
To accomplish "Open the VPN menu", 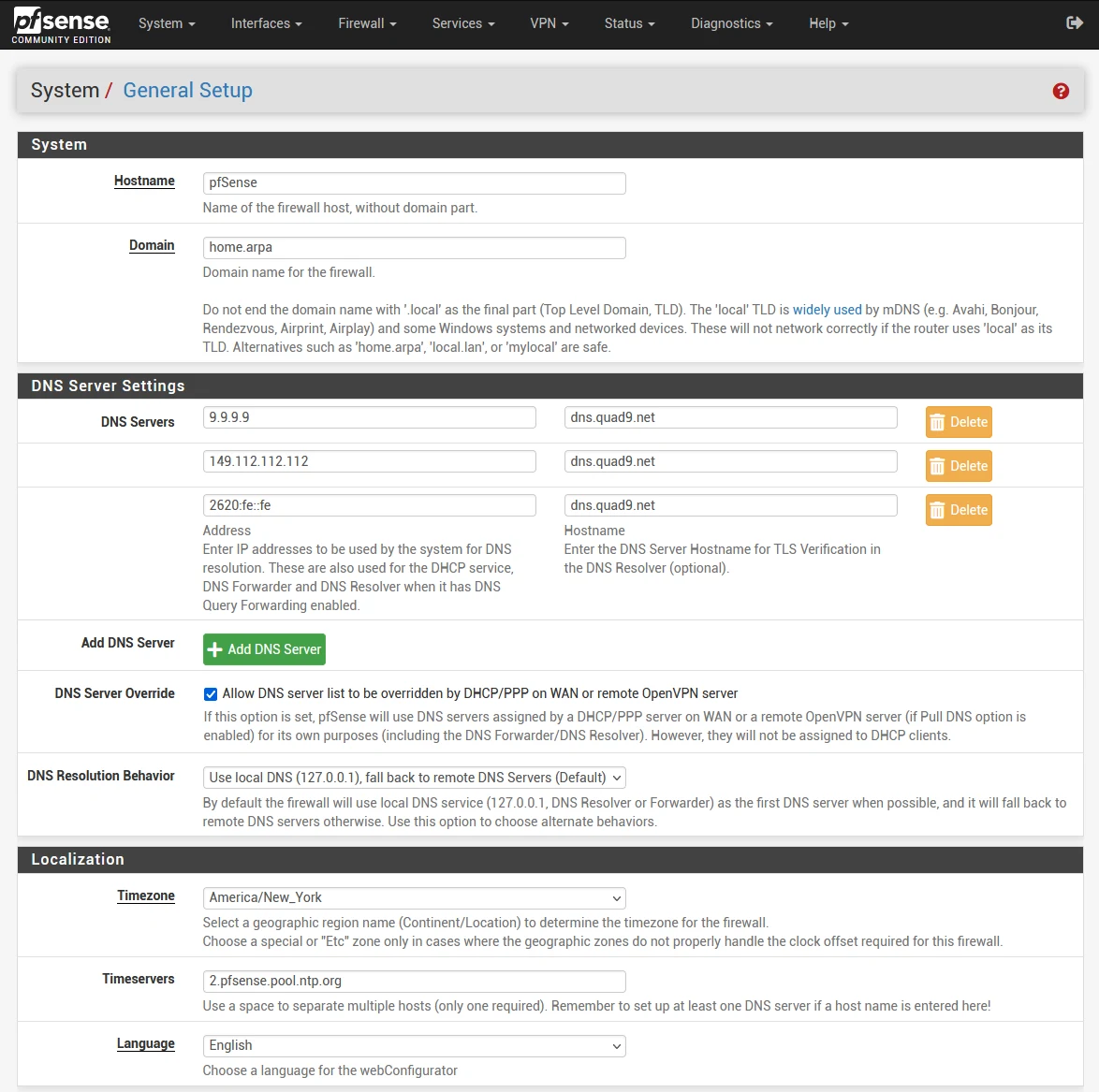I will (549, 23).
